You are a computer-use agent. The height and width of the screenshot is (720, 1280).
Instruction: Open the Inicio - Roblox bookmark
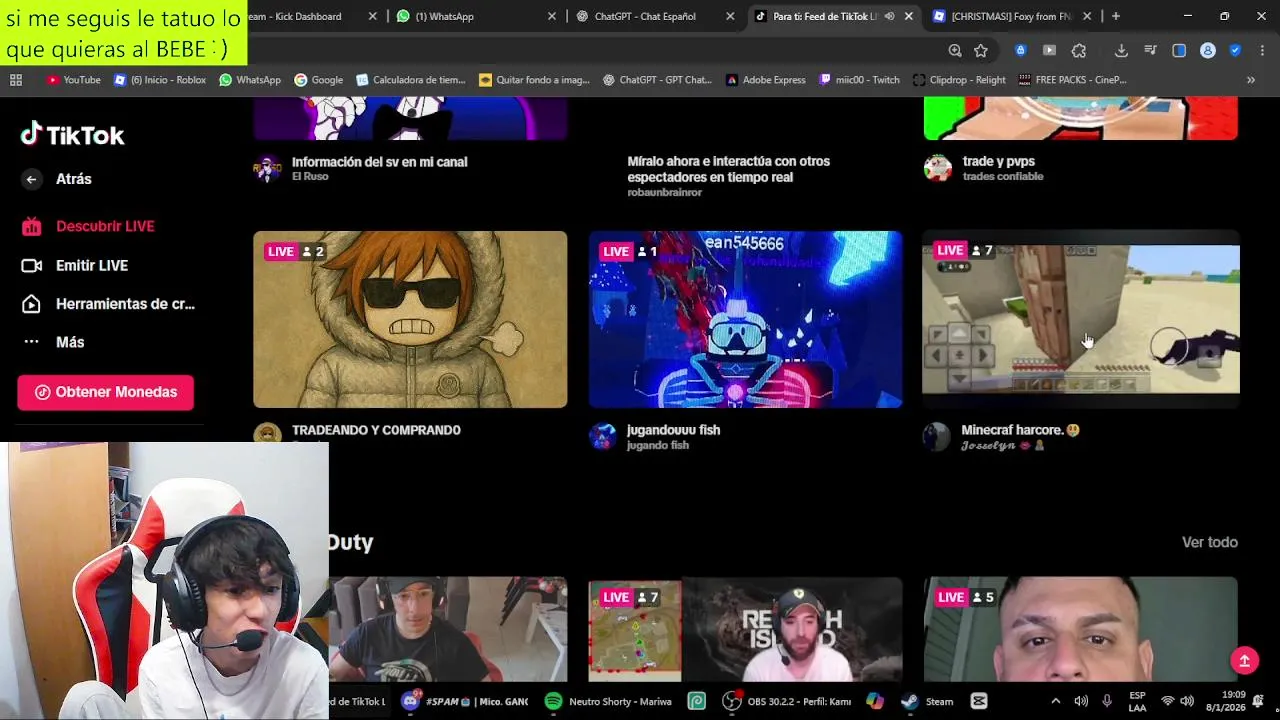(160, 80)
